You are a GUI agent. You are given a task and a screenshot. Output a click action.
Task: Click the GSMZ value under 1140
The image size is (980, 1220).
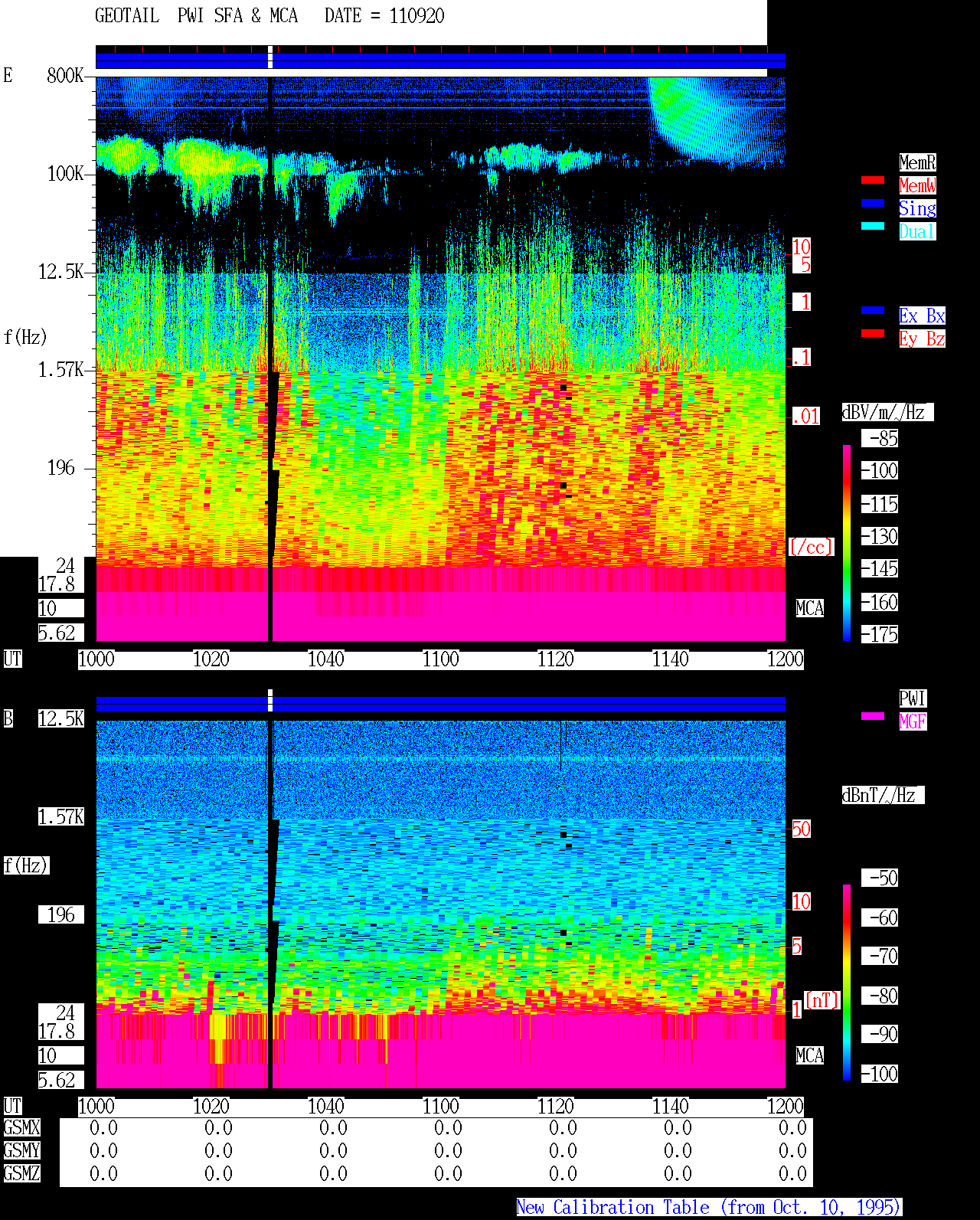(x=678, y=1173)
